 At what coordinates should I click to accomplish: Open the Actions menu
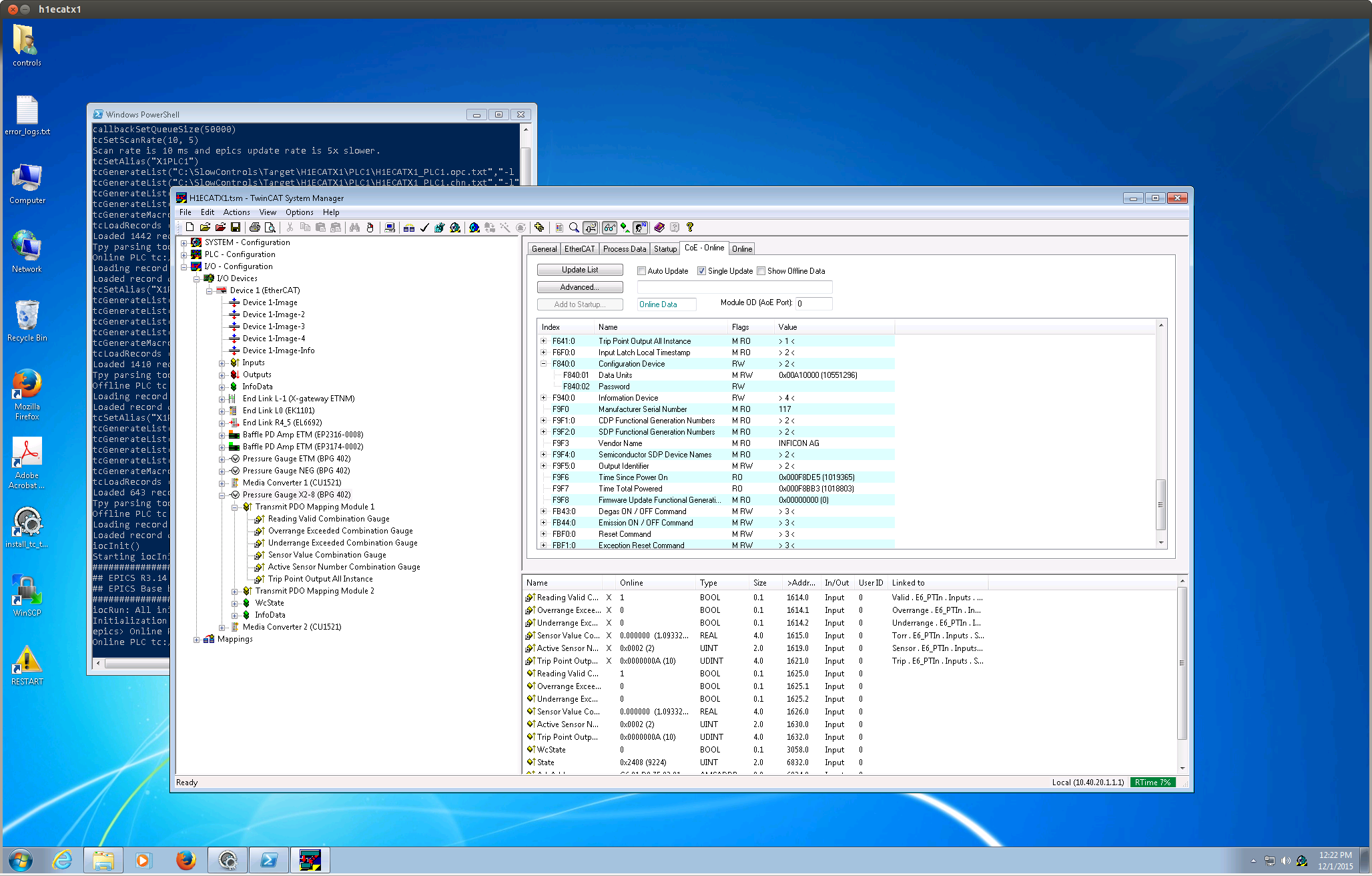click(237, 212)
